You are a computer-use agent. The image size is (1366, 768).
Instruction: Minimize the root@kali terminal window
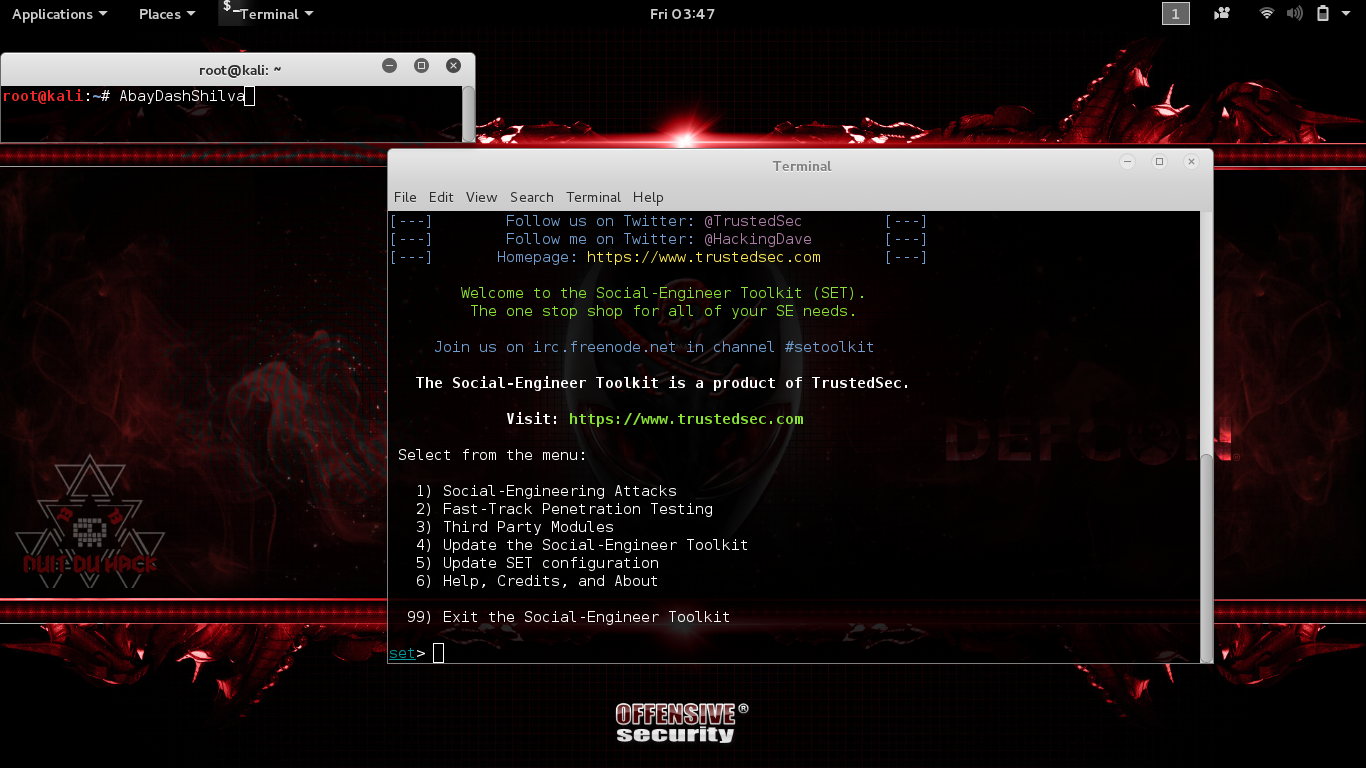coord(390,66)
